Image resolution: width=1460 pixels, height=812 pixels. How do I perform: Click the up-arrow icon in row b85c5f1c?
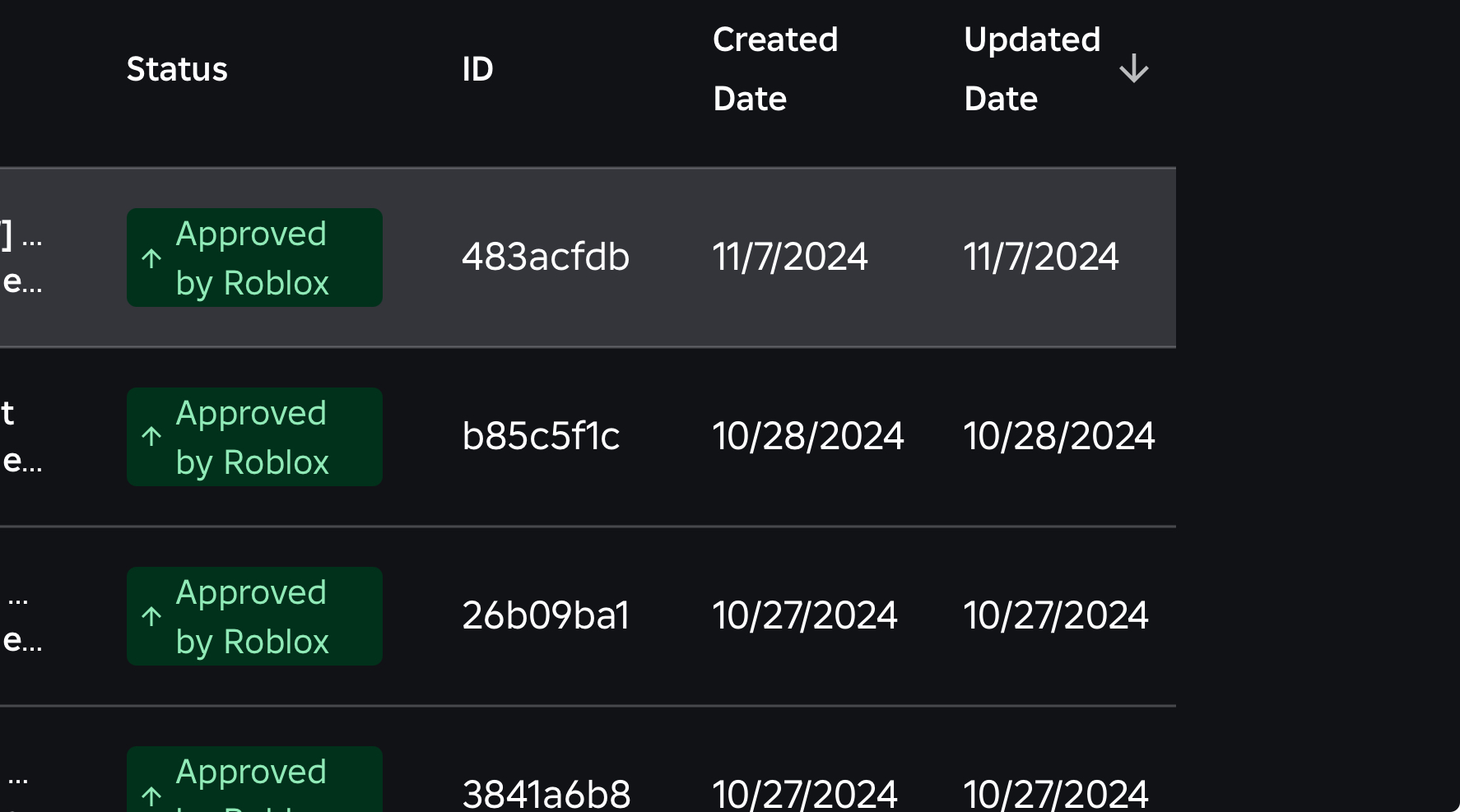pyautogui.click(x=151, y=437)
